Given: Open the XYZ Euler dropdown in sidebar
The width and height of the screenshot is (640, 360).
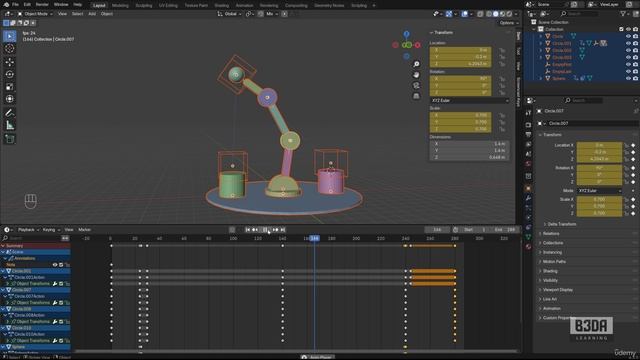Looking at the screenshot, I should click(469, 100).
